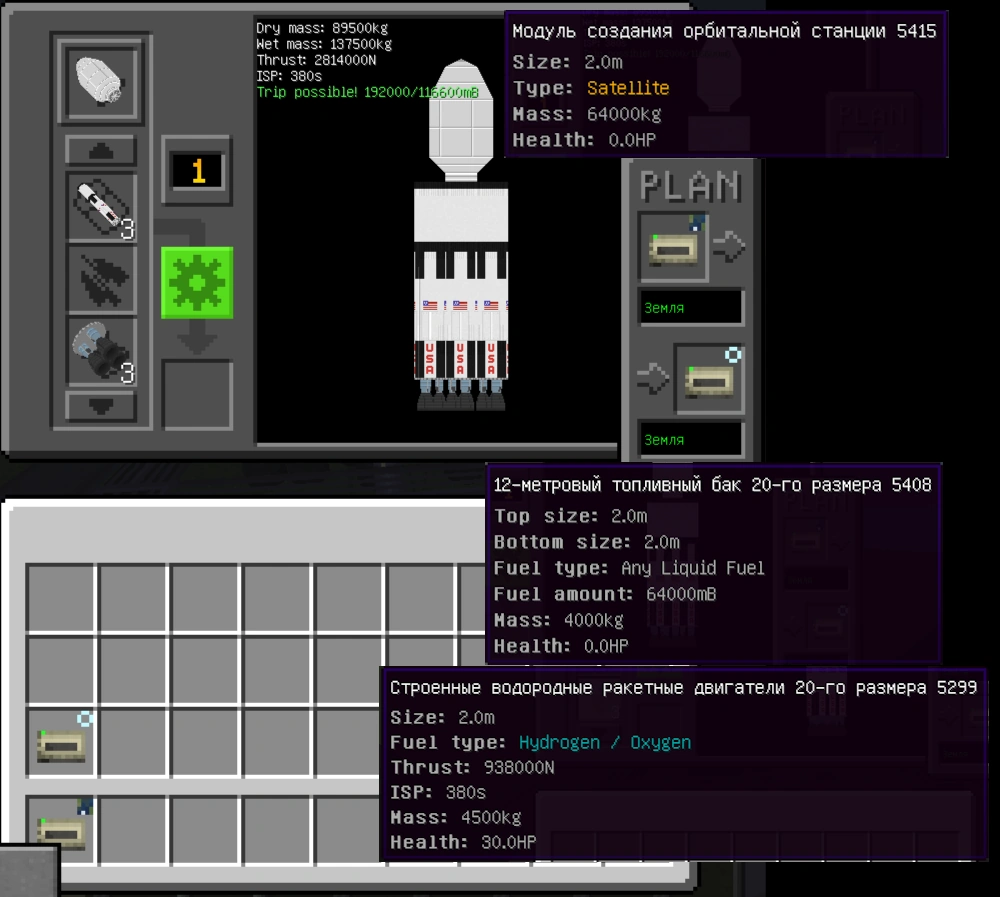This screenshot has height=897, width=1000.
Task: Select the satellite capsule part slot
Action: pyautogui.click(x=100, y=81)
